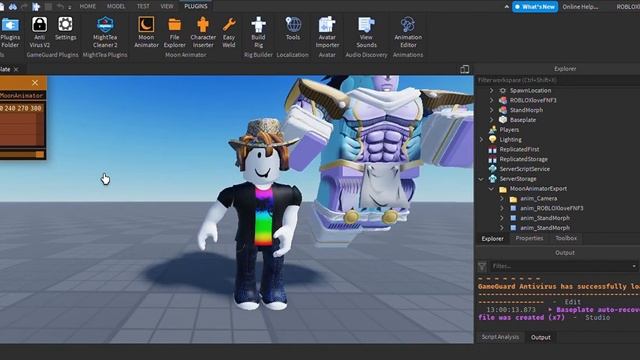Open the TEST ribbon tab

(143, 6)
